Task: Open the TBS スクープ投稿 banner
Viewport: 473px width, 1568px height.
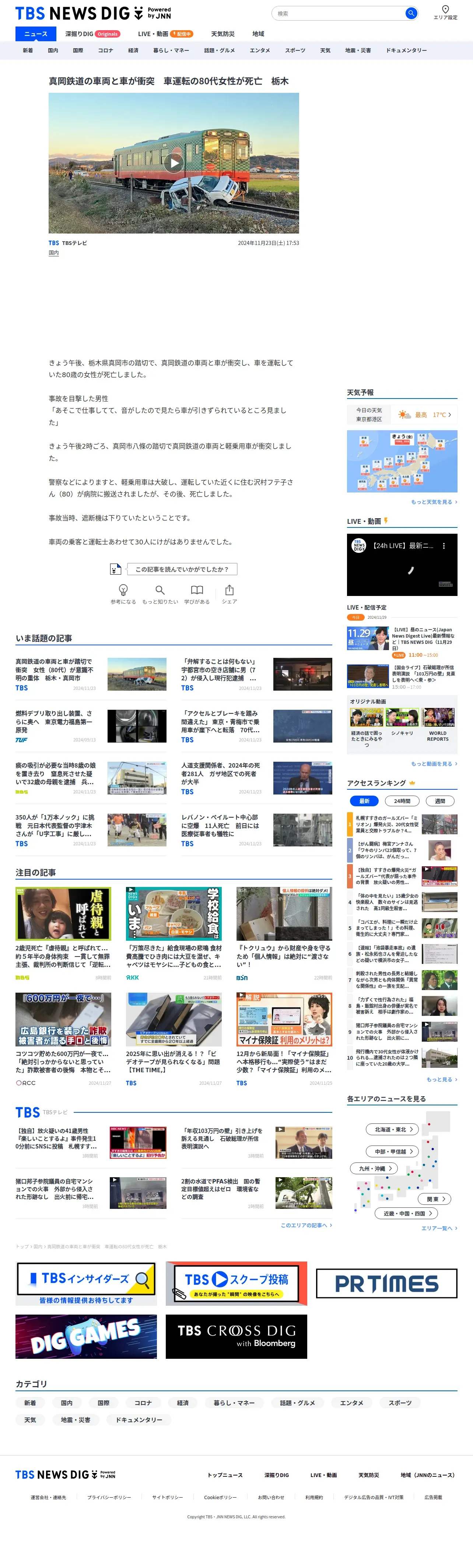Action: tap(236, 1283)
